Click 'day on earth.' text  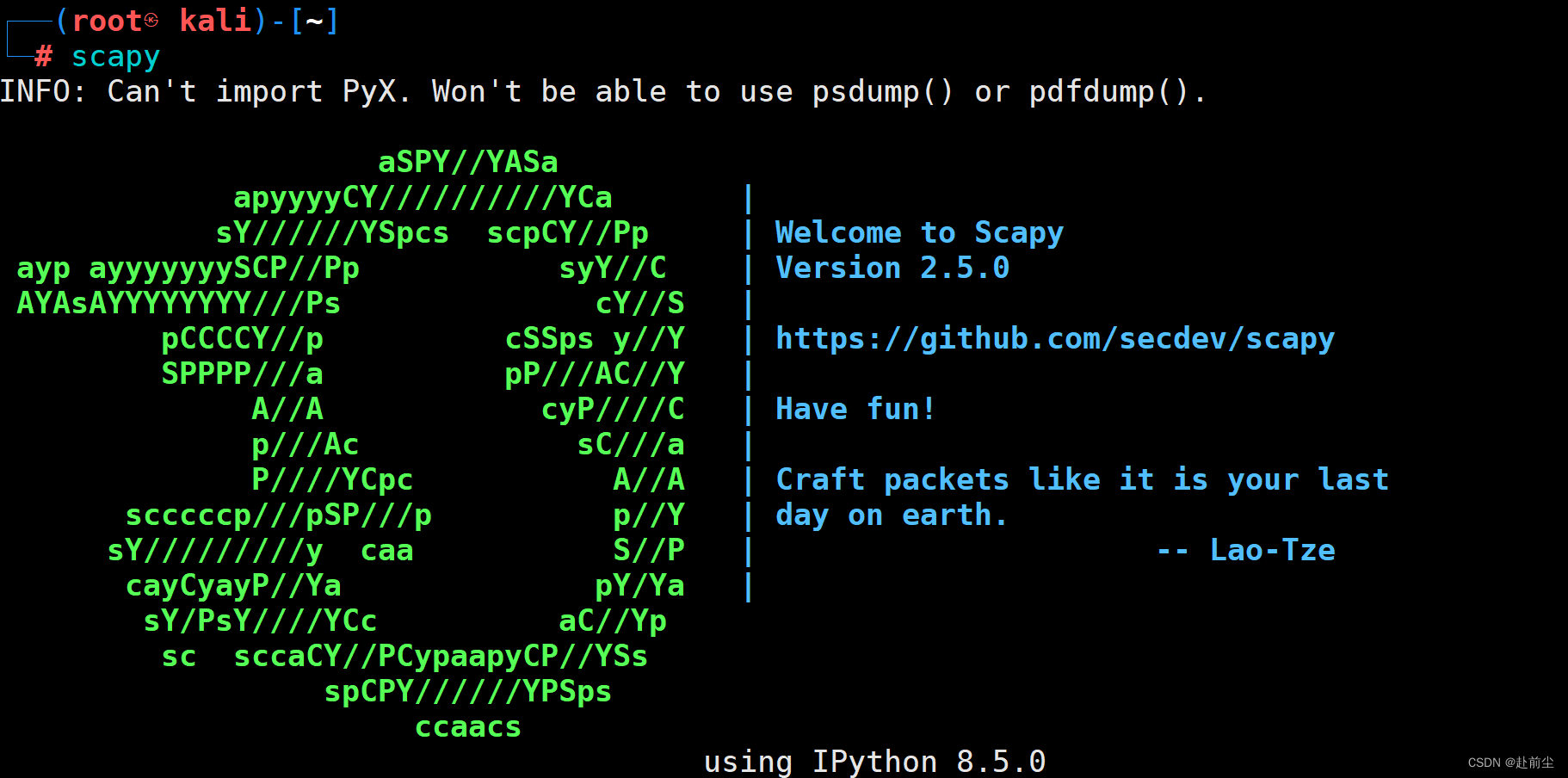(892, 516)
